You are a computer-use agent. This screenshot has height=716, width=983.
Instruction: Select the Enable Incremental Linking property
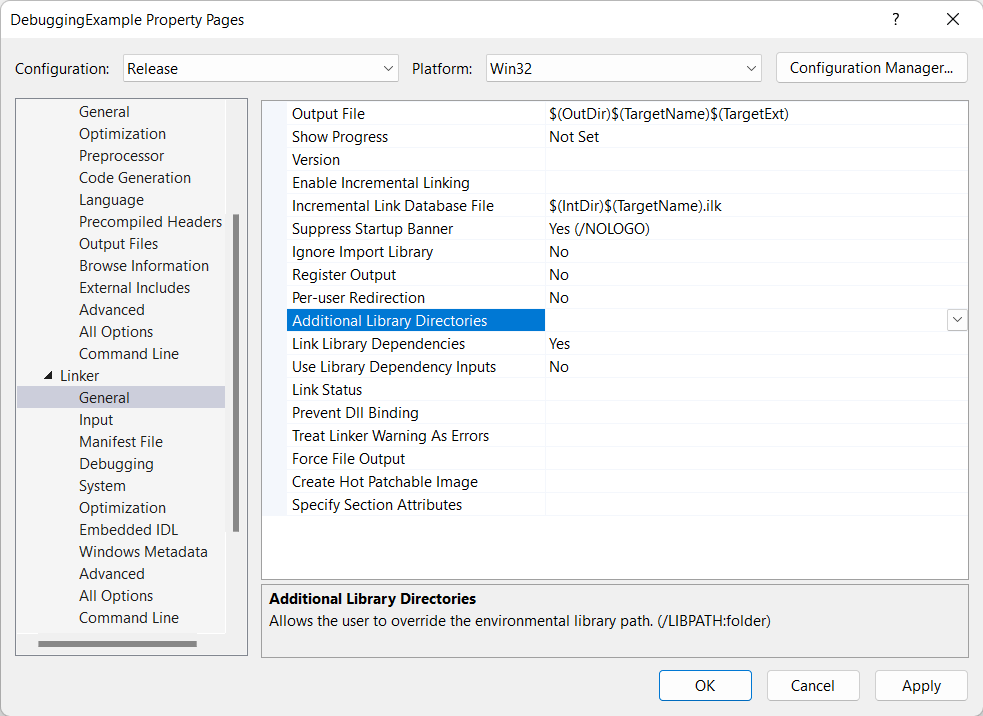click(380, 183)
